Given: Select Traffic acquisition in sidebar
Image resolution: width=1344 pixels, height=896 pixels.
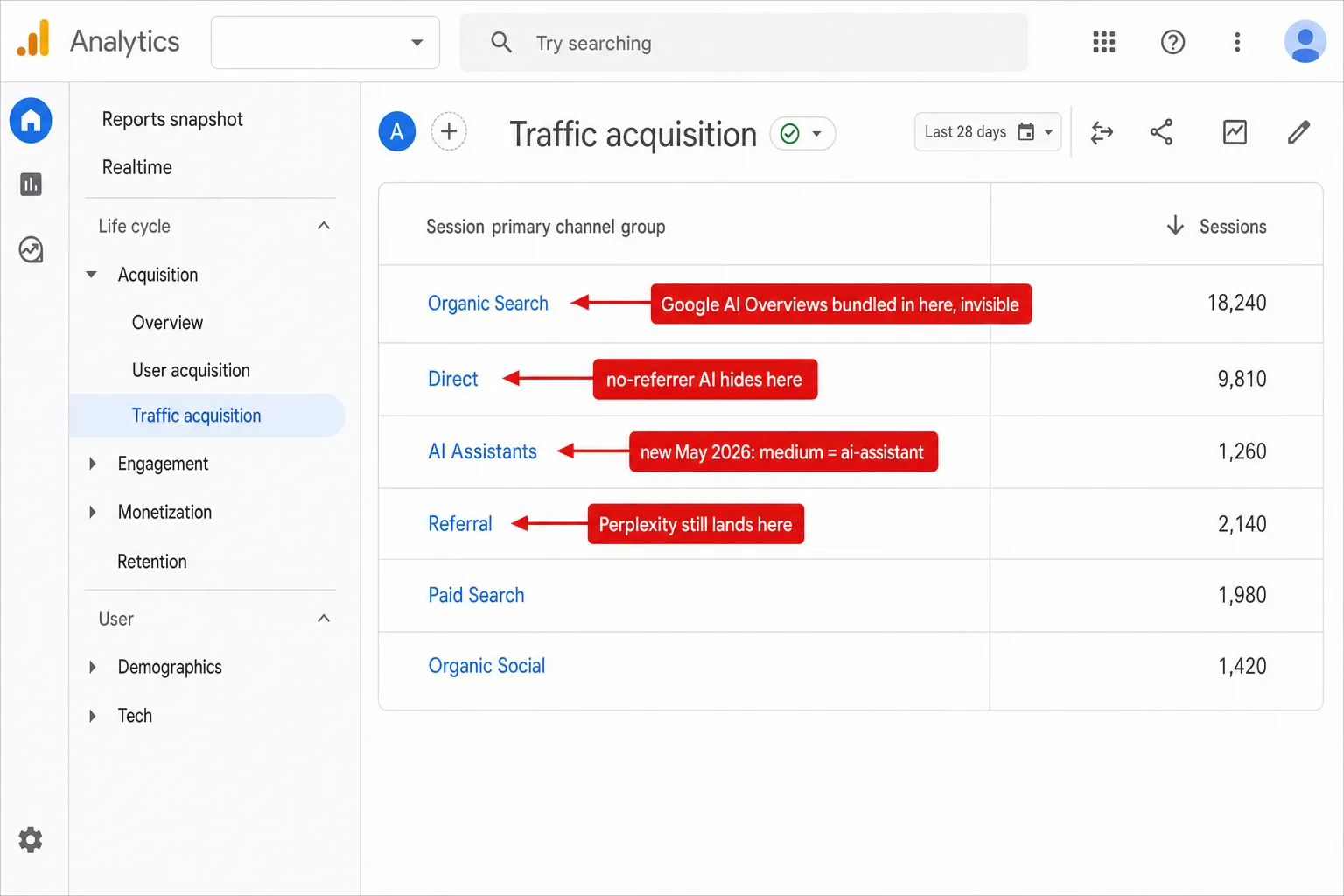Looking at the screenshot, I should tap(207, 416).
